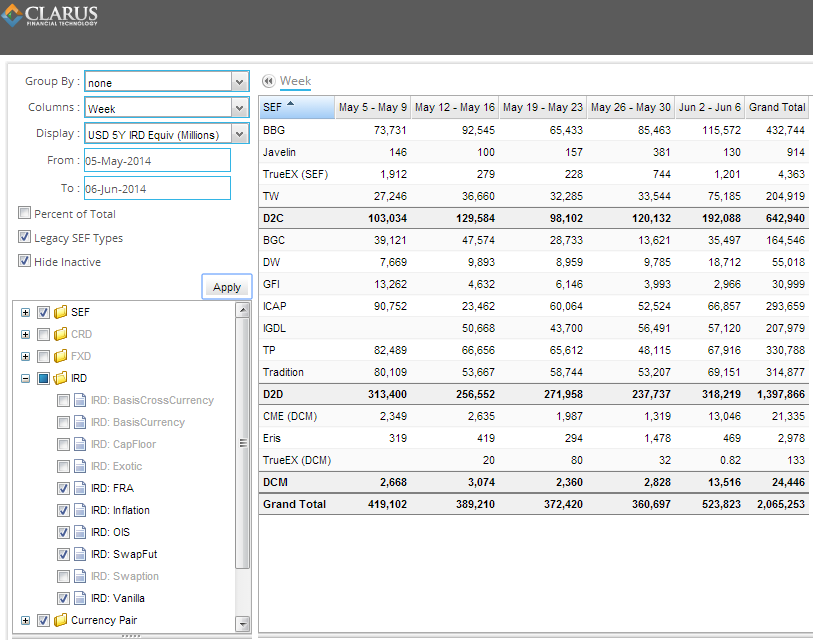Click the TrueEX (SEF) row label

coord(296,174)
